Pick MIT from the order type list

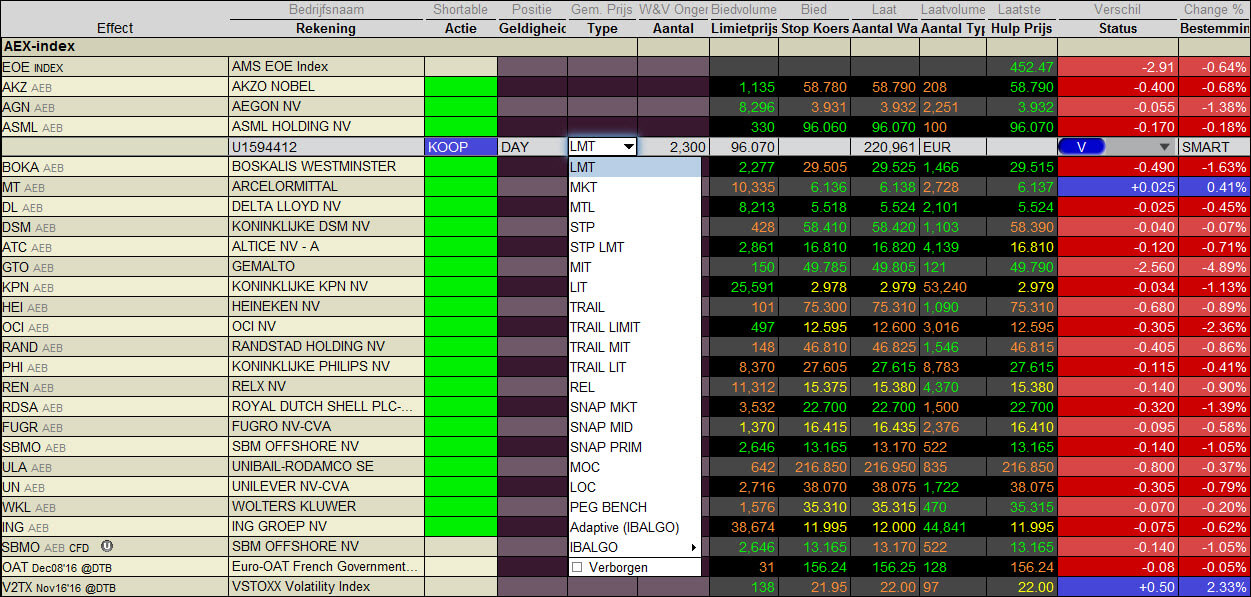click(x=635, y=267)
